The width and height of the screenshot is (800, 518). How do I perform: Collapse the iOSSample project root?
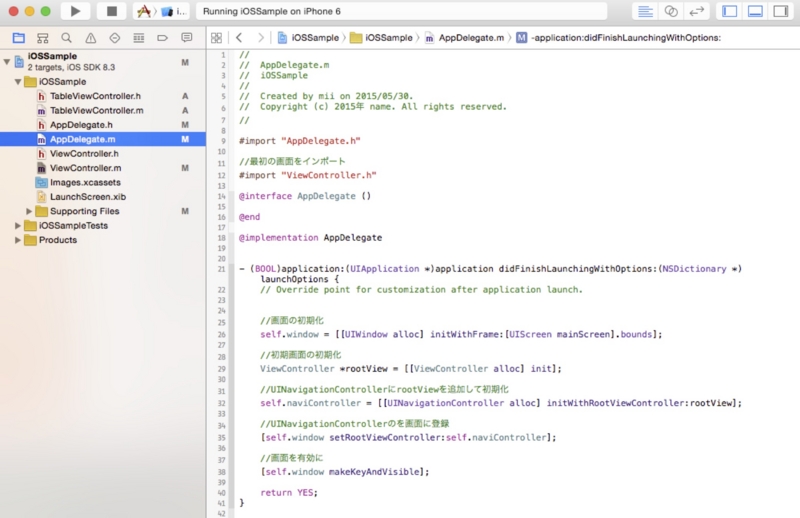(x=7, y=62)
